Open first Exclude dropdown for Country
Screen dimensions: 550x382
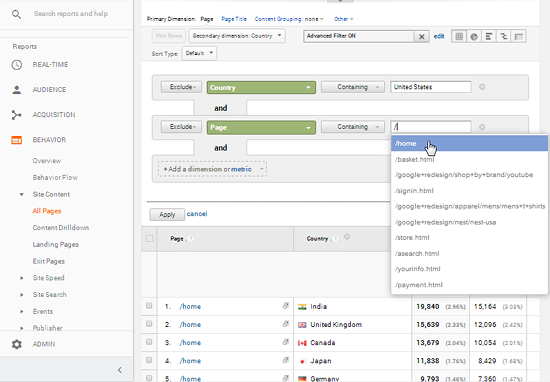coord(181,87)
